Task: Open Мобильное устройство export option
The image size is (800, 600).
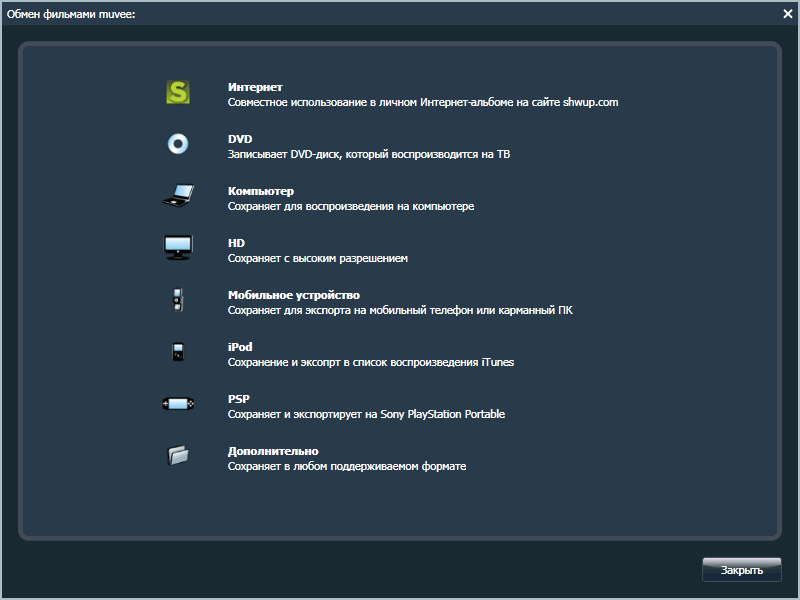Action: [x=293, y=295]
